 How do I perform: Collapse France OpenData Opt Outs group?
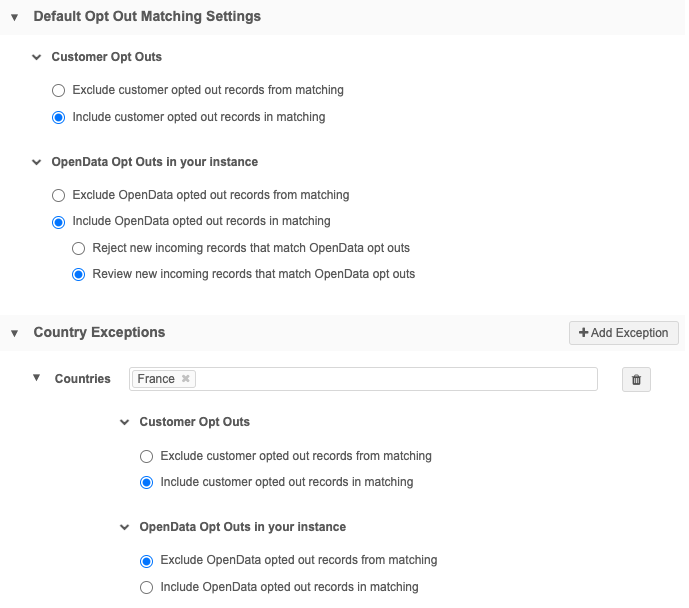point(125,527)
